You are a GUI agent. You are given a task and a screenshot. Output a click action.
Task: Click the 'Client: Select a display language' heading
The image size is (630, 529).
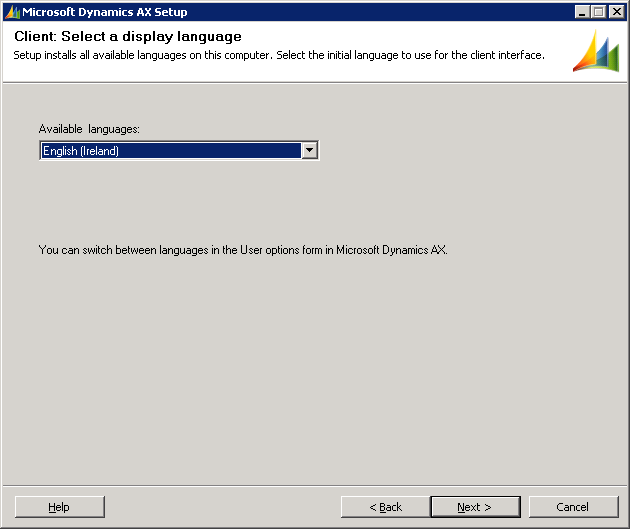click(128, 37)
